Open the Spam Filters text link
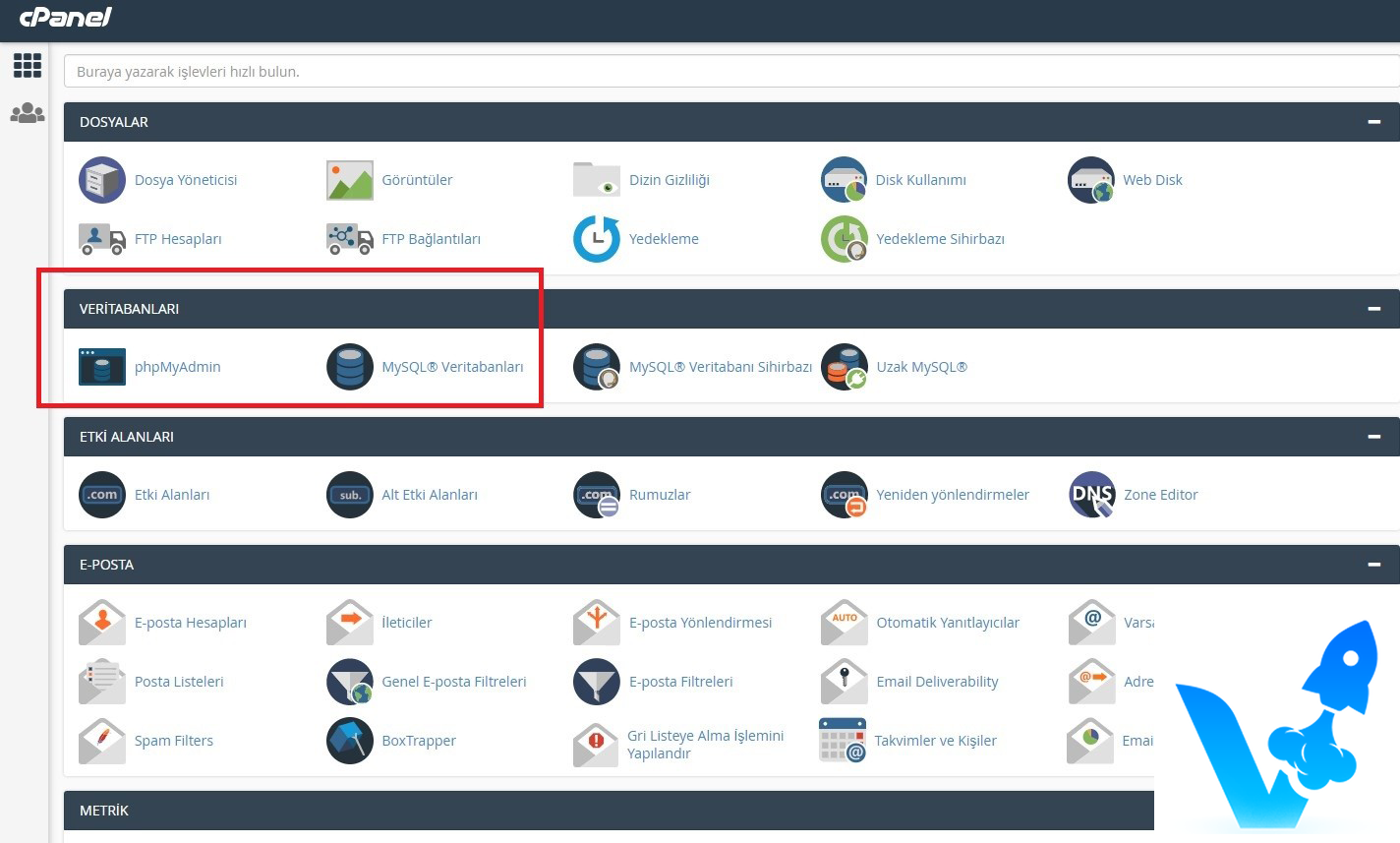 [x=174, y=741]
